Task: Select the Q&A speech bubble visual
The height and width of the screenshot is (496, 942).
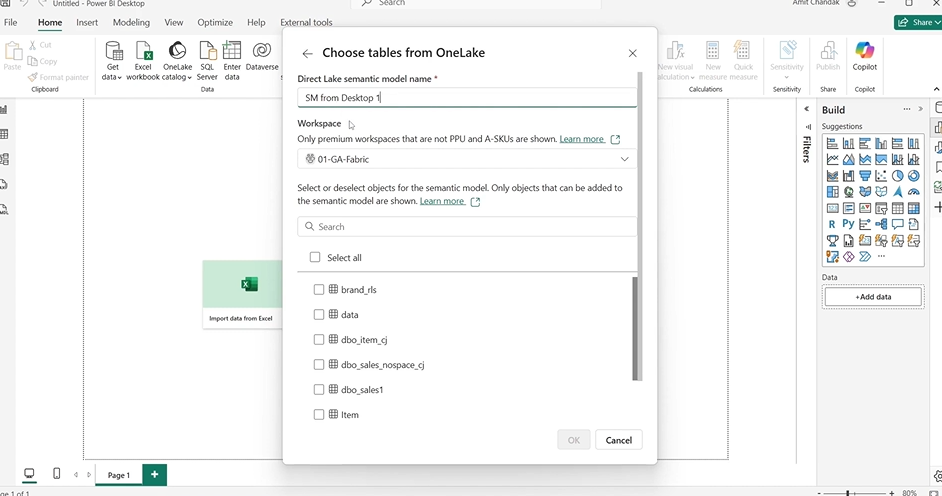Action: (897, 225)
